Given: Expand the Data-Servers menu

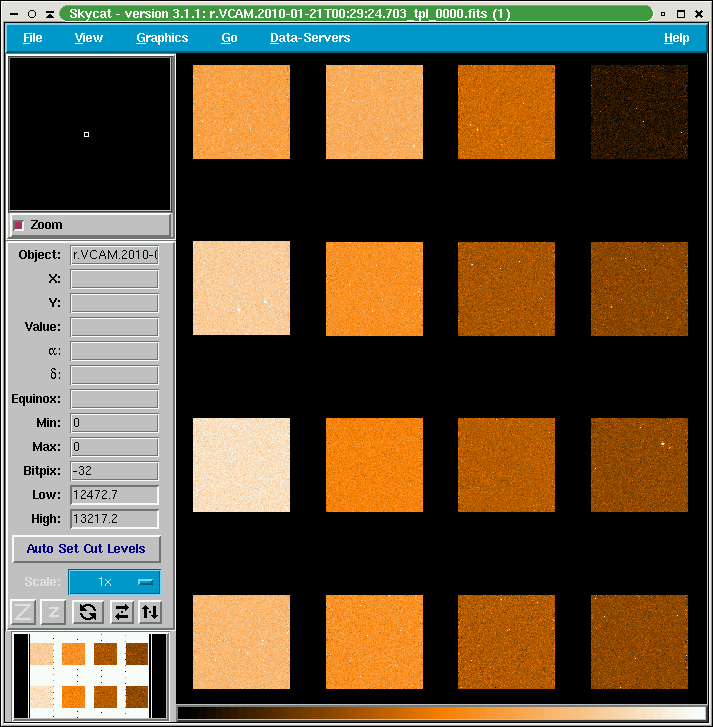Looking at the screenshot, I should (310, 38).
